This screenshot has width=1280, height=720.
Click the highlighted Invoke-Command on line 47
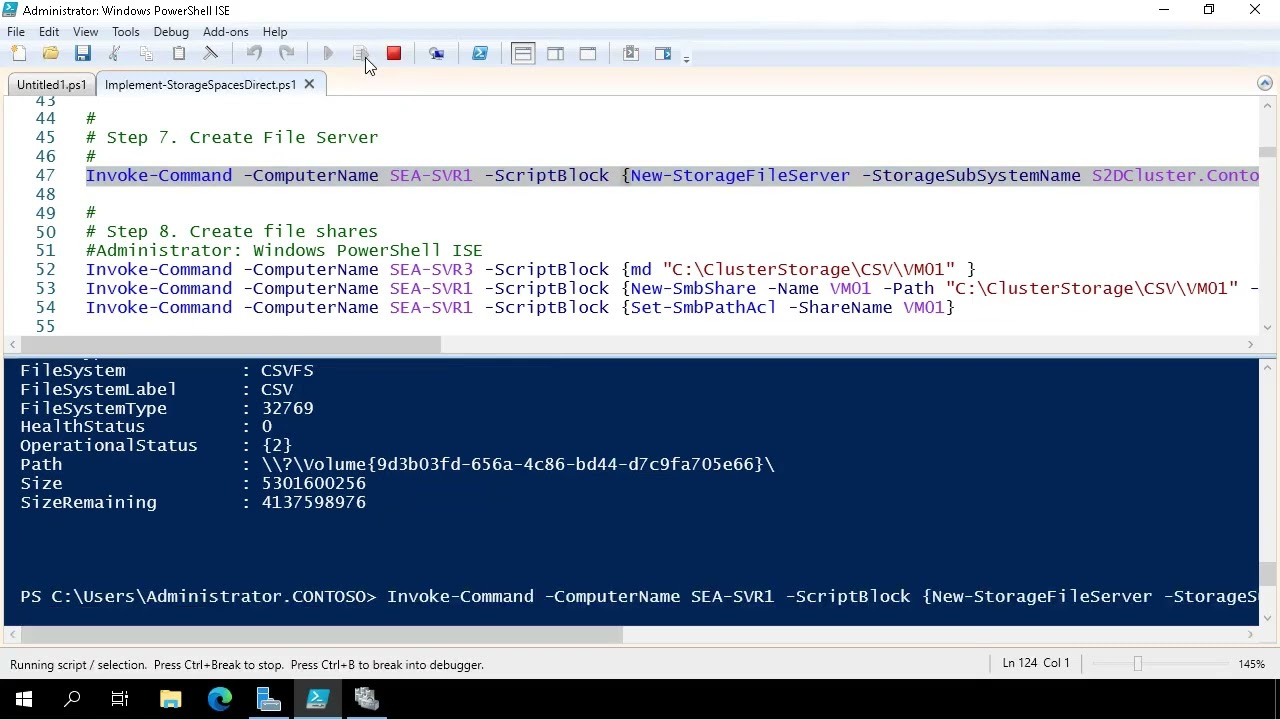point(159,176)
